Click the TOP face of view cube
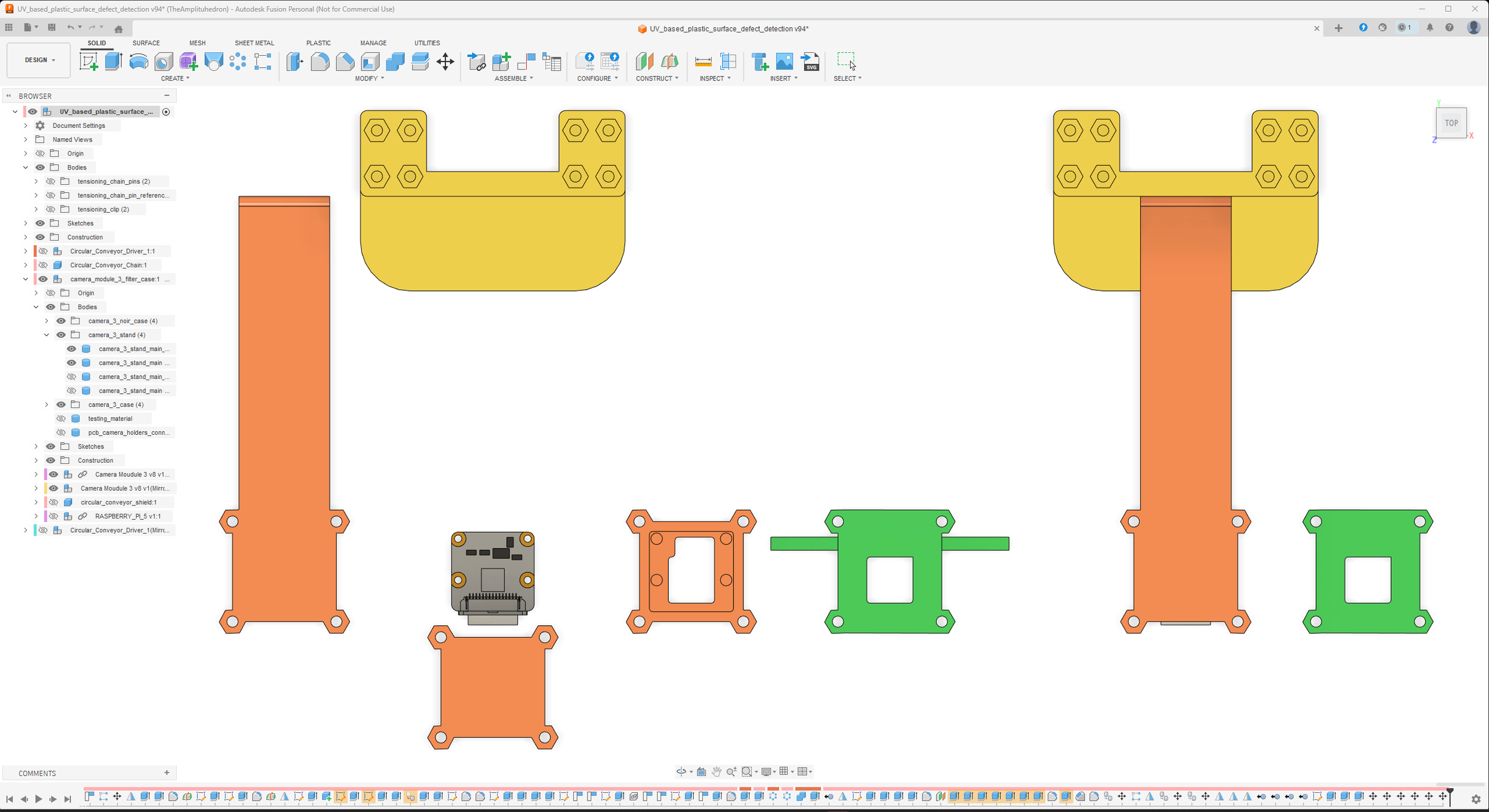 click(x=1451, y=123)
